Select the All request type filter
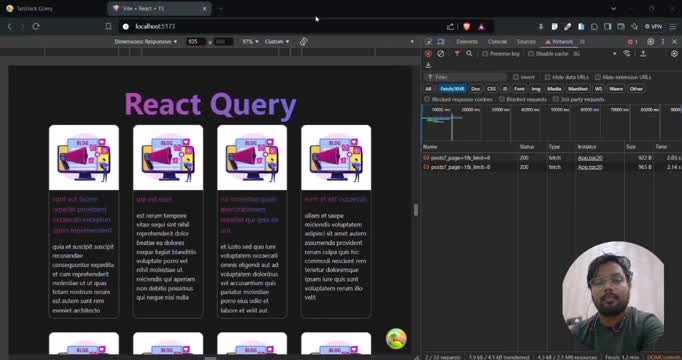Image resolution: width=682 pixels, height=360 pixels. 428,89
